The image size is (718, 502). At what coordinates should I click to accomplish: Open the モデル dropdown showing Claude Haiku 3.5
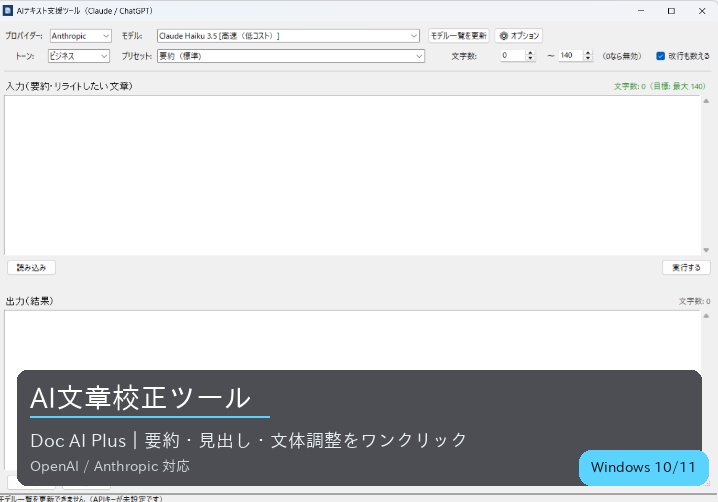[288, 36]
